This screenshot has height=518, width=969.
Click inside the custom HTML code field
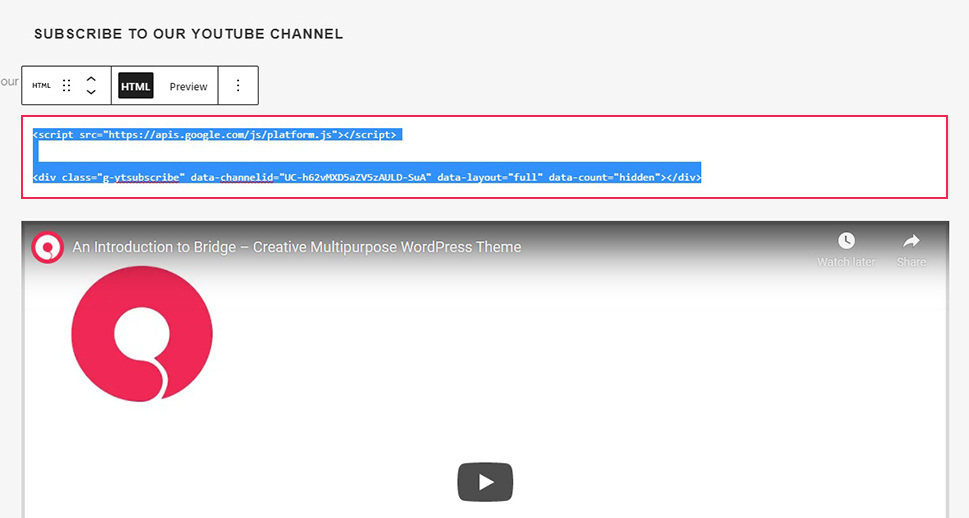484,156
